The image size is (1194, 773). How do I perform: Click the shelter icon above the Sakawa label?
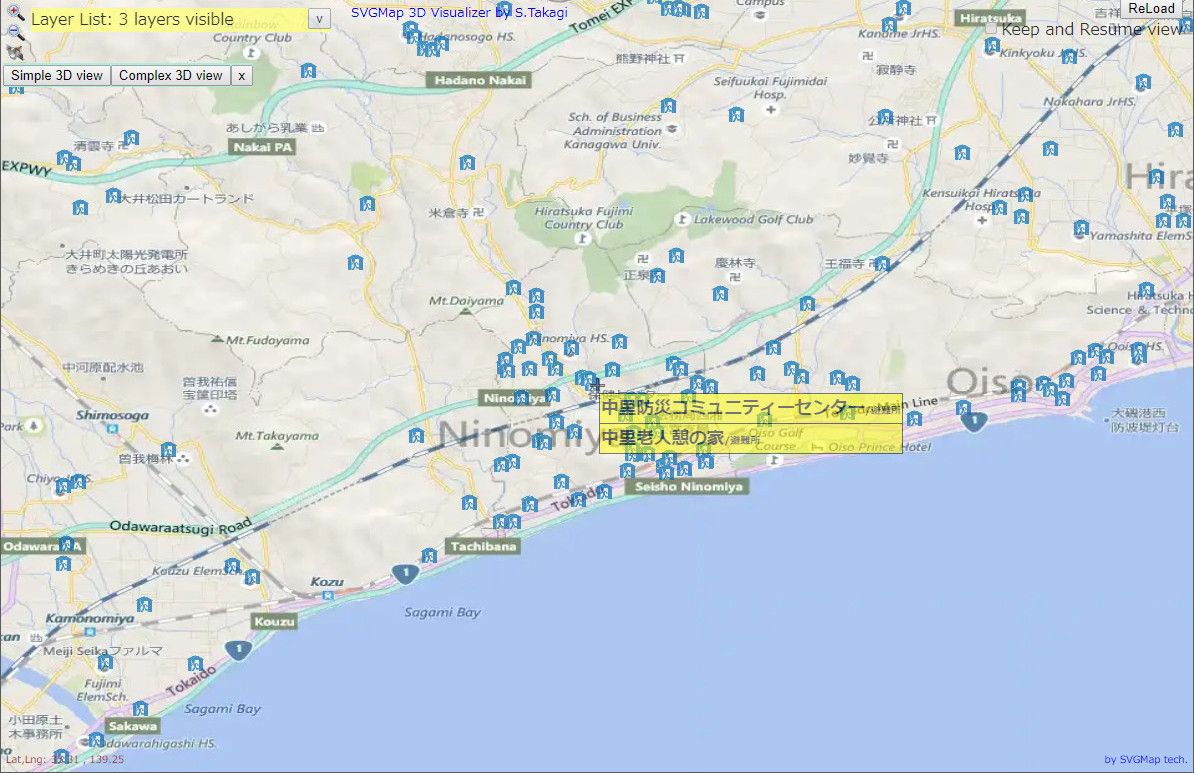point(139,710)
